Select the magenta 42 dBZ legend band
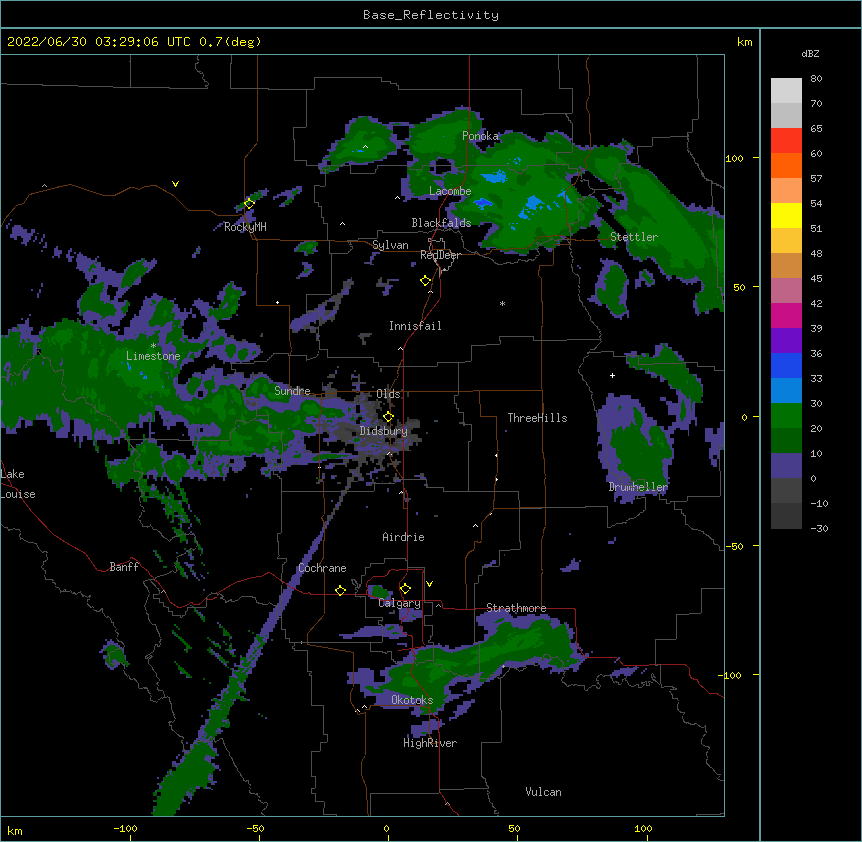 pos(786,315)
